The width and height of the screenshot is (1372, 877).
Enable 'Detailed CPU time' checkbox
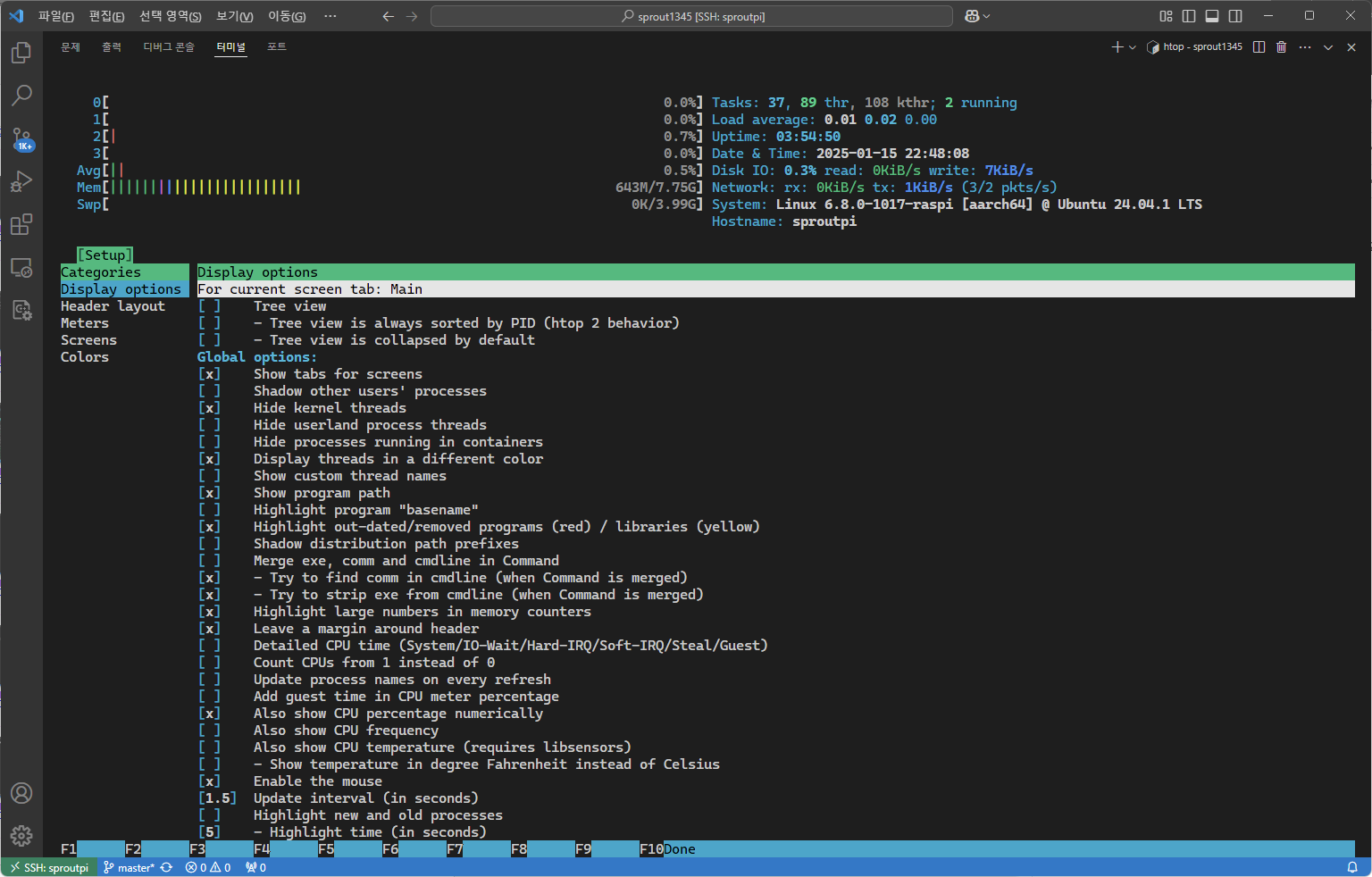[209, 646]
